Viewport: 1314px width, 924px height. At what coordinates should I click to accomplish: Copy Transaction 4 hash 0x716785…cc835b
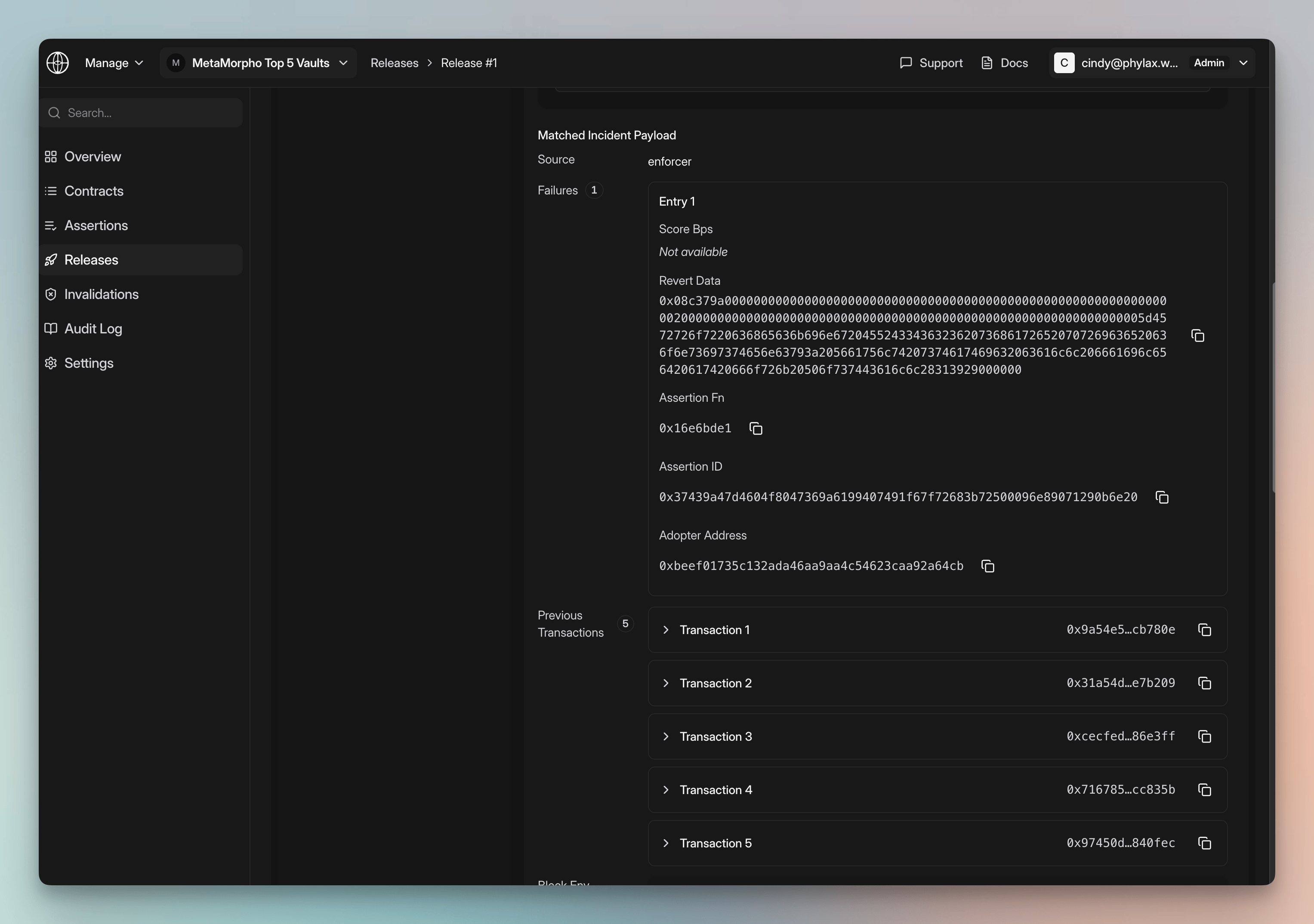pyautogui.click(x=1204, y=790)
